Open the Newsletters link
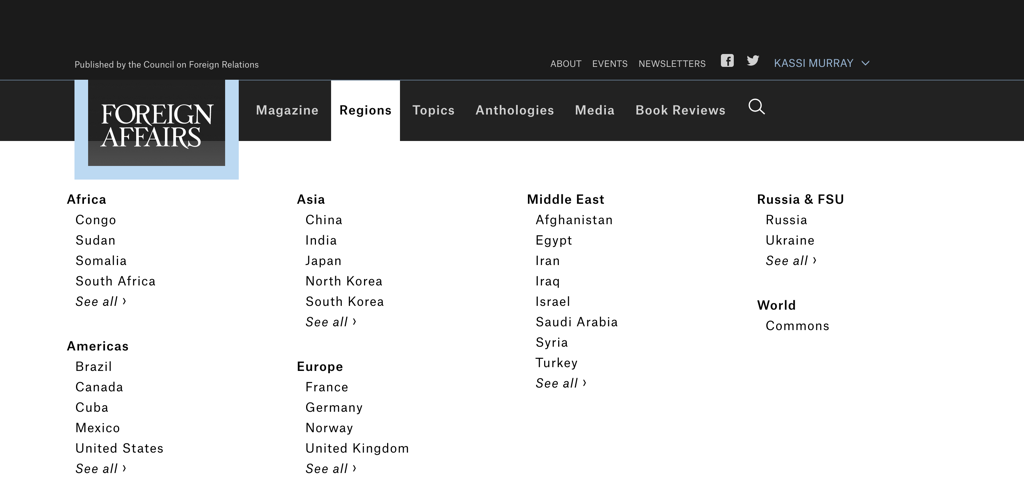1024x491 pixels. [x=672, y=64]
